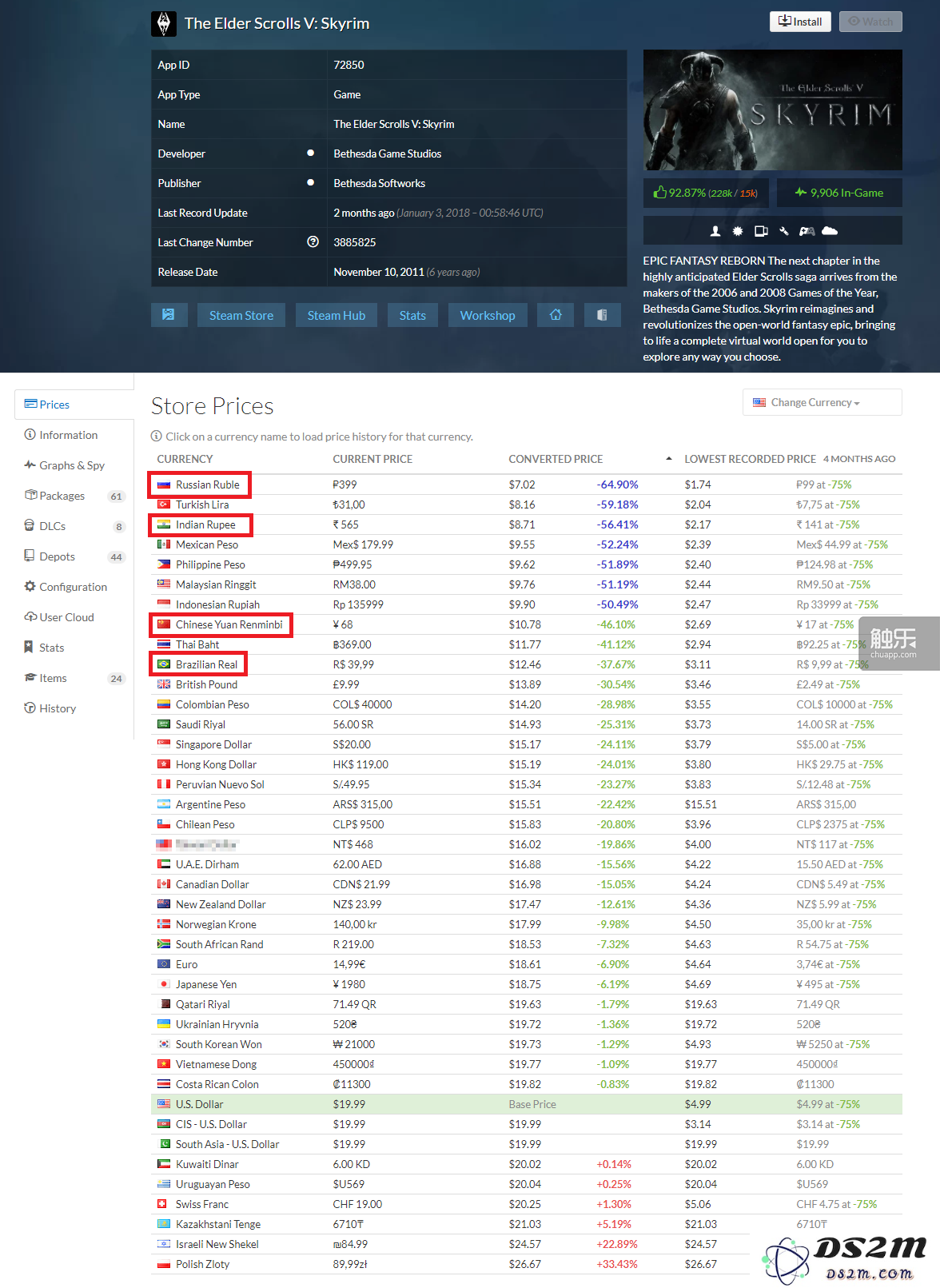Viewport: 940px width, 1288px height.
Task: Click the Watch button
Action: [x=870, y=22]
